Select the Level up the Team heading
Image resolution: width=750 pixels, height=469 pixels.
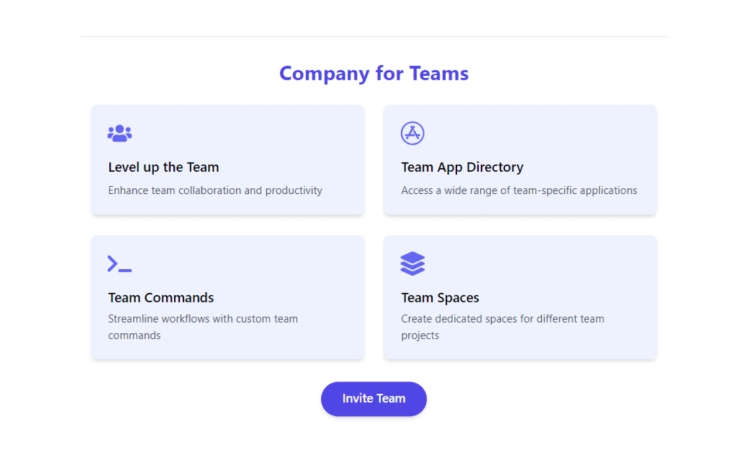click(x=164, y=167)
